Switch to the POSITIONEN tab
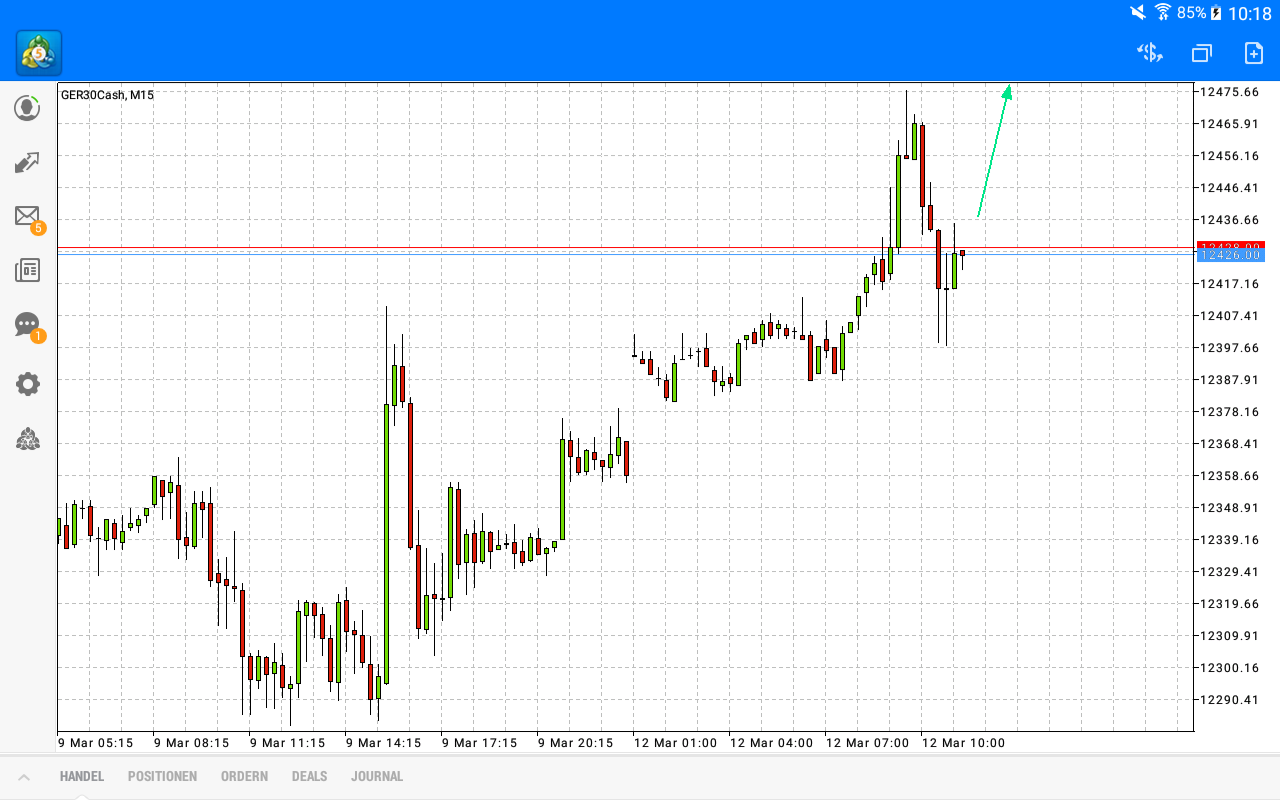The height and width of the screenshot is (800, 1280). coord(162,776)
